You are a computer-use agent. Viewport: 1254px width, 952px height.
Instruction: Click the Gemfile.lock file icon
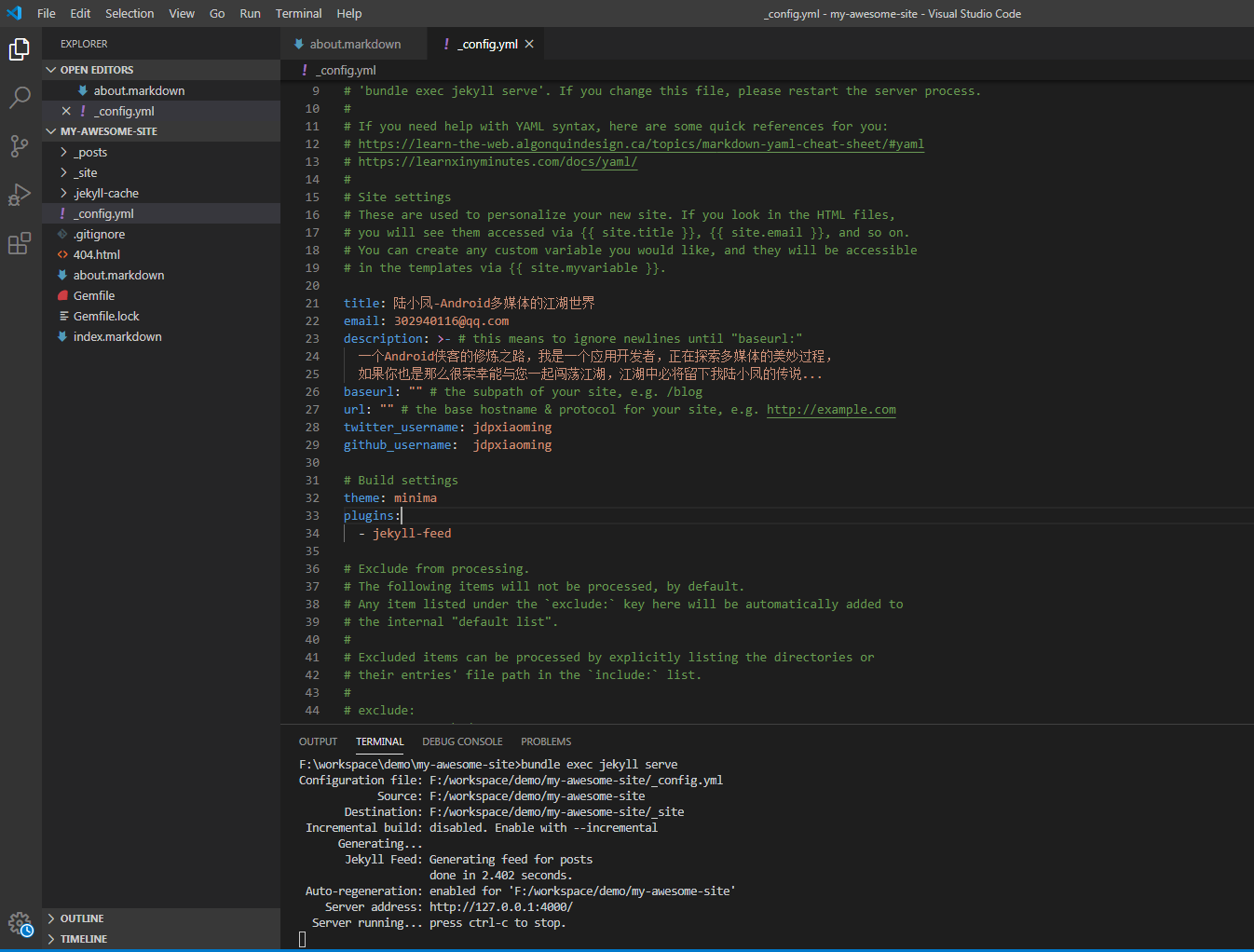62,316
